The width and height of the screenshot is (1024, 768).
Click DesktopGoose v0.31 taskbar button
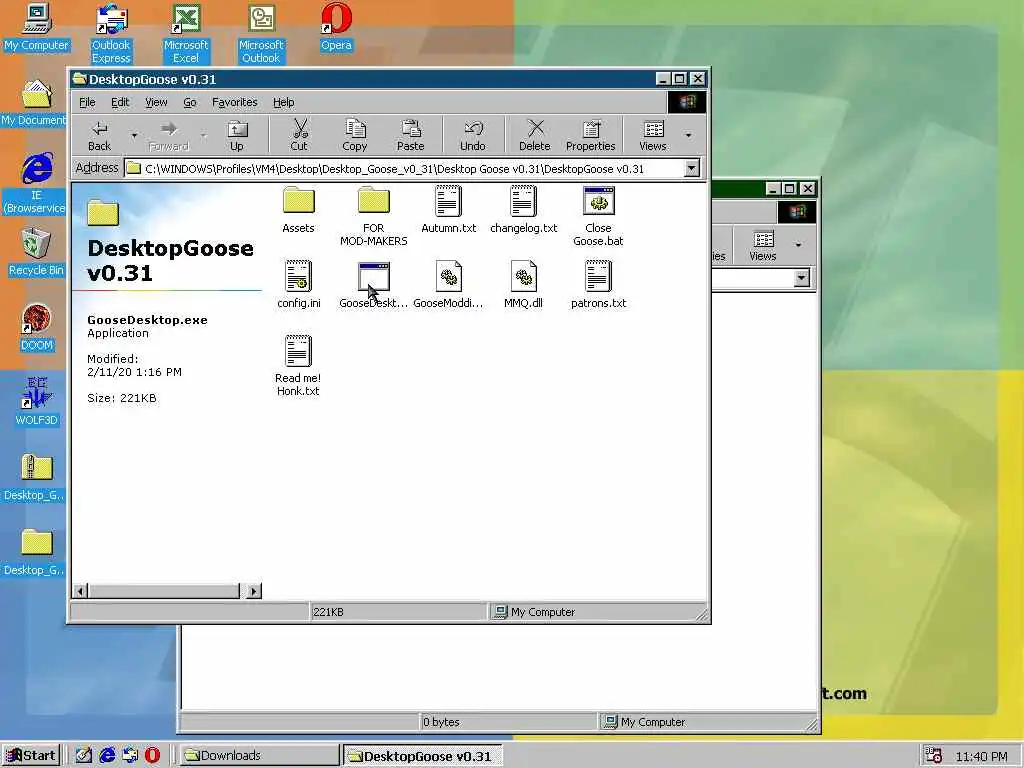(423, 756)
